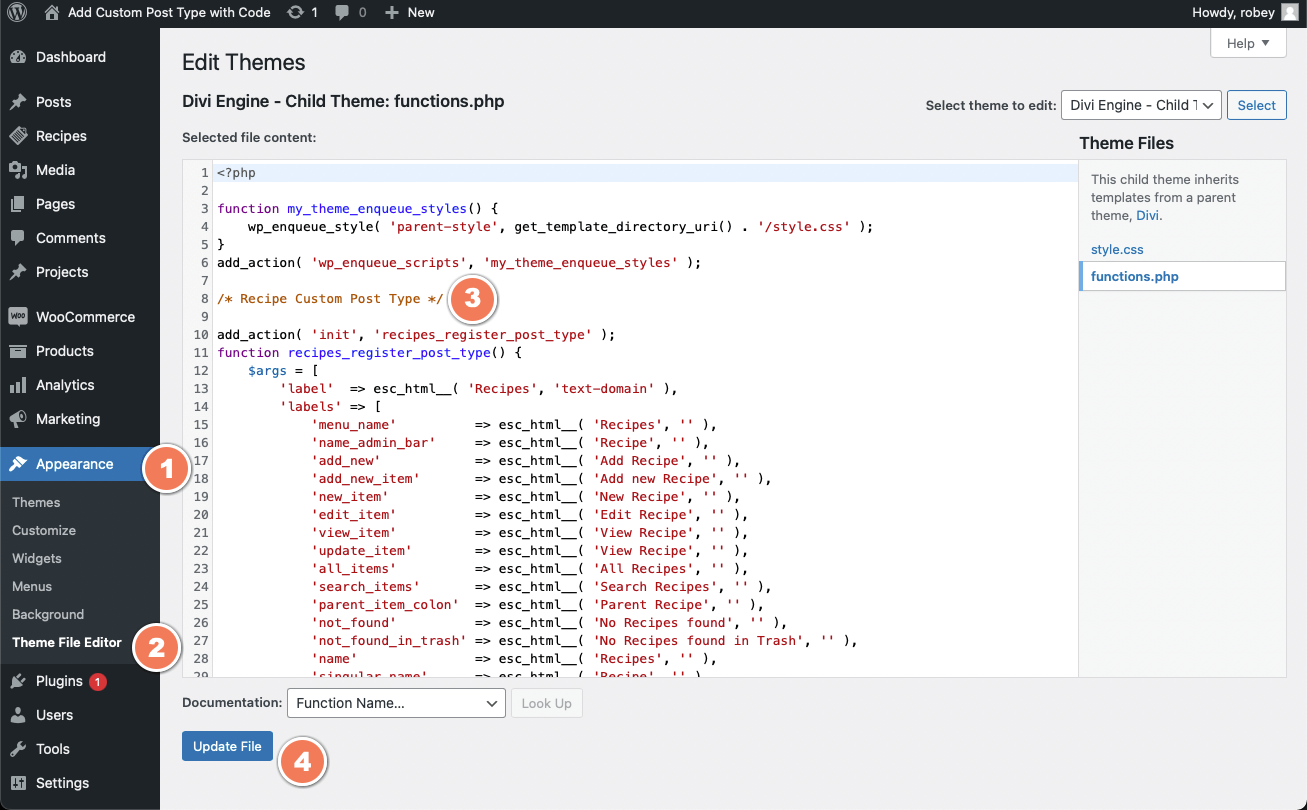Click the Dashboard gauge icon
1307x810 pixels.
[x=18, y=57]
